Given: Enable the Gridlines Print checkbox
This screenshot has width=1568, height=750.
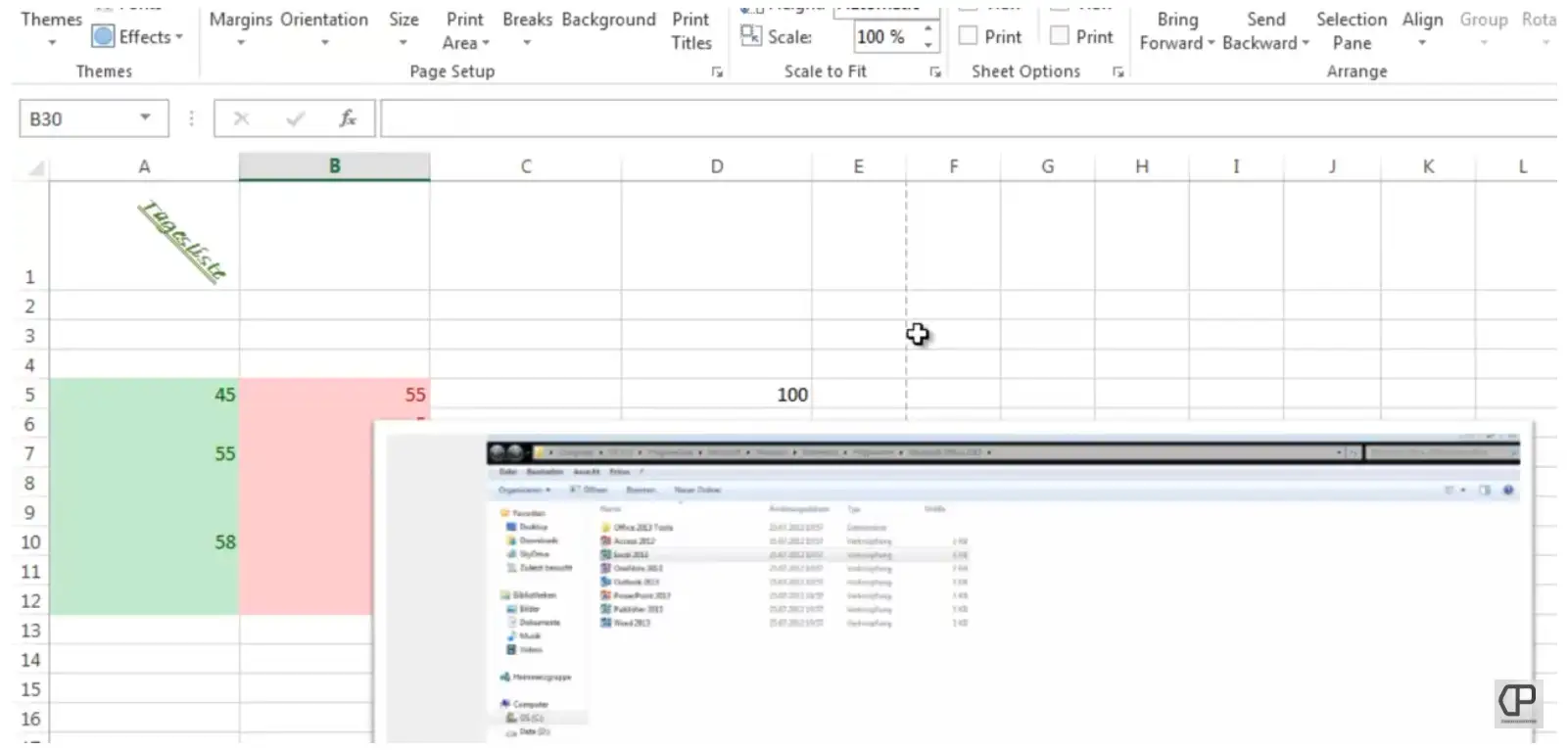Looking at the screenshot, I should [x=969, y=36].
